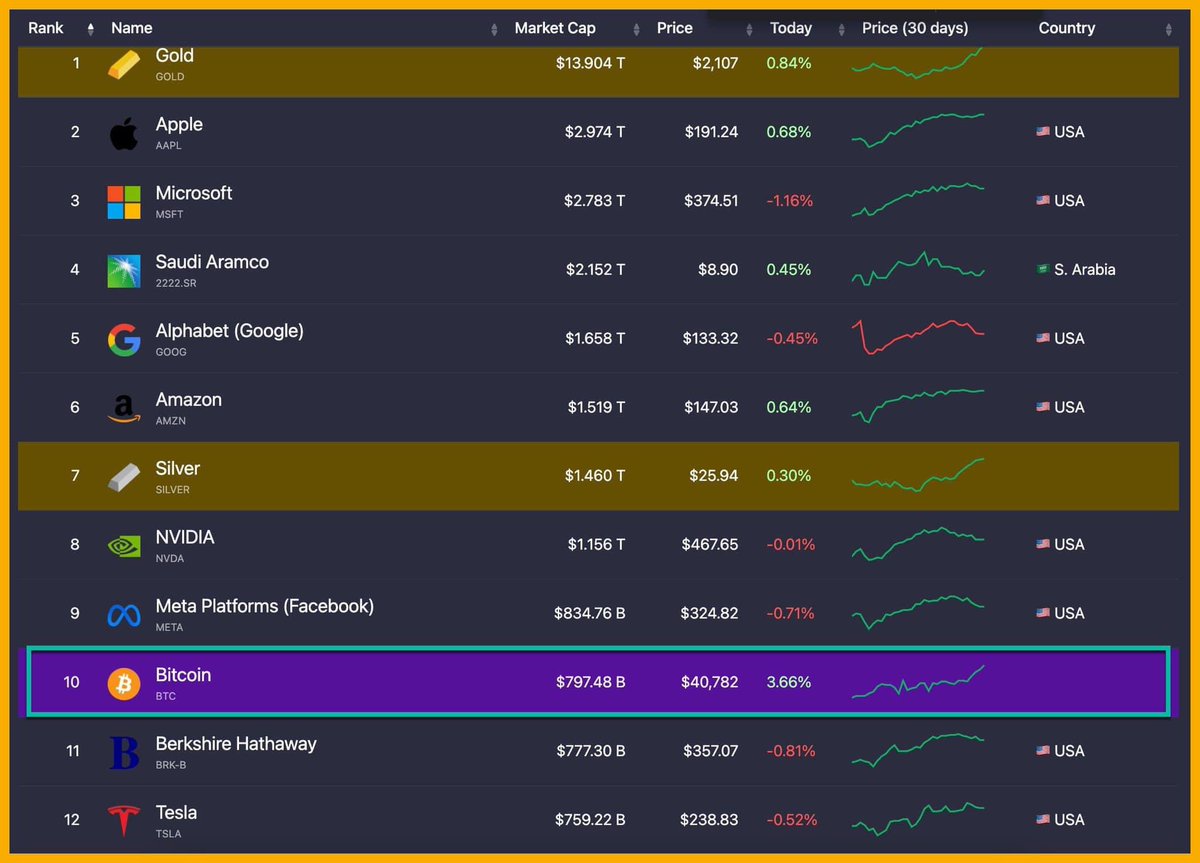Sort table by Name column
The height and width of the screenshot is (863, 1200).
[x=132, y=28]
